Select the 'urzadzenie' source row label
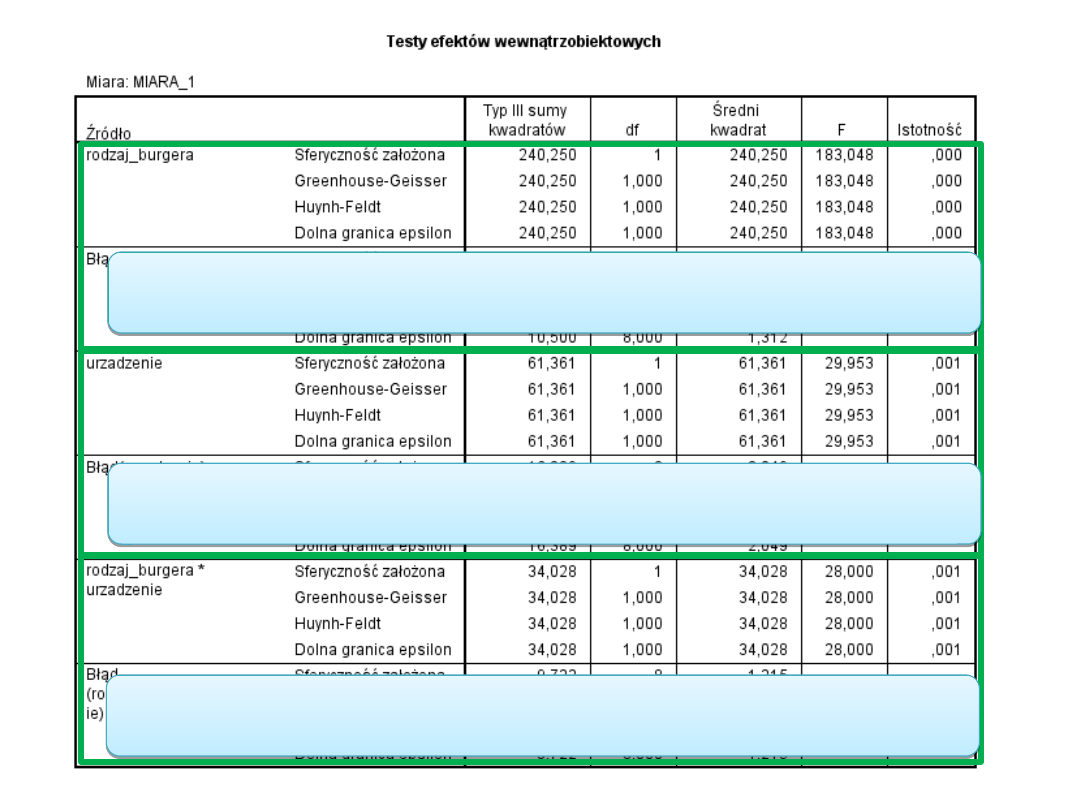The height and width of the screenshot is (810, 1080). coord(124,363)
